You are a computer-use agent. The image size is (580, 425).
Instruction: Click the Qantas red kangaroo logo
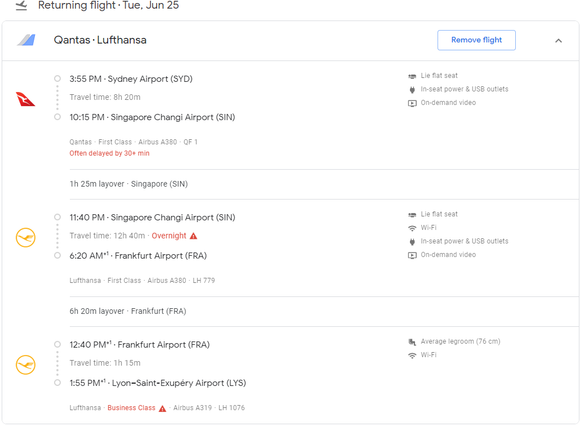point(25,99)
